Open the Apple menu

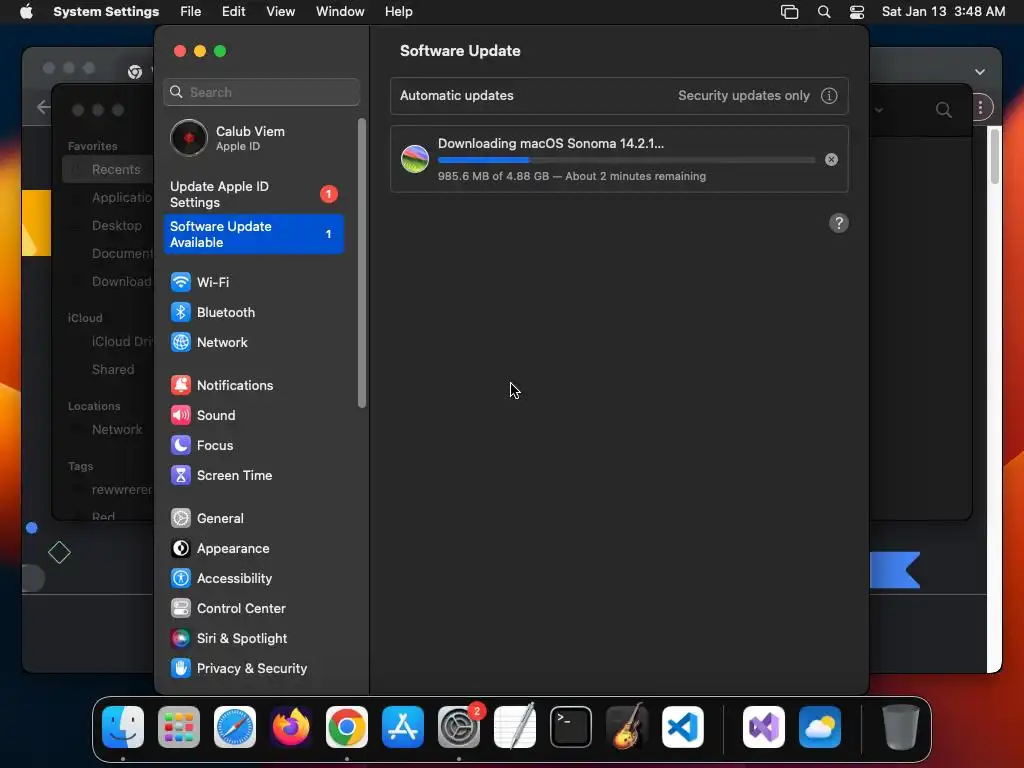[x=26, y=12]
